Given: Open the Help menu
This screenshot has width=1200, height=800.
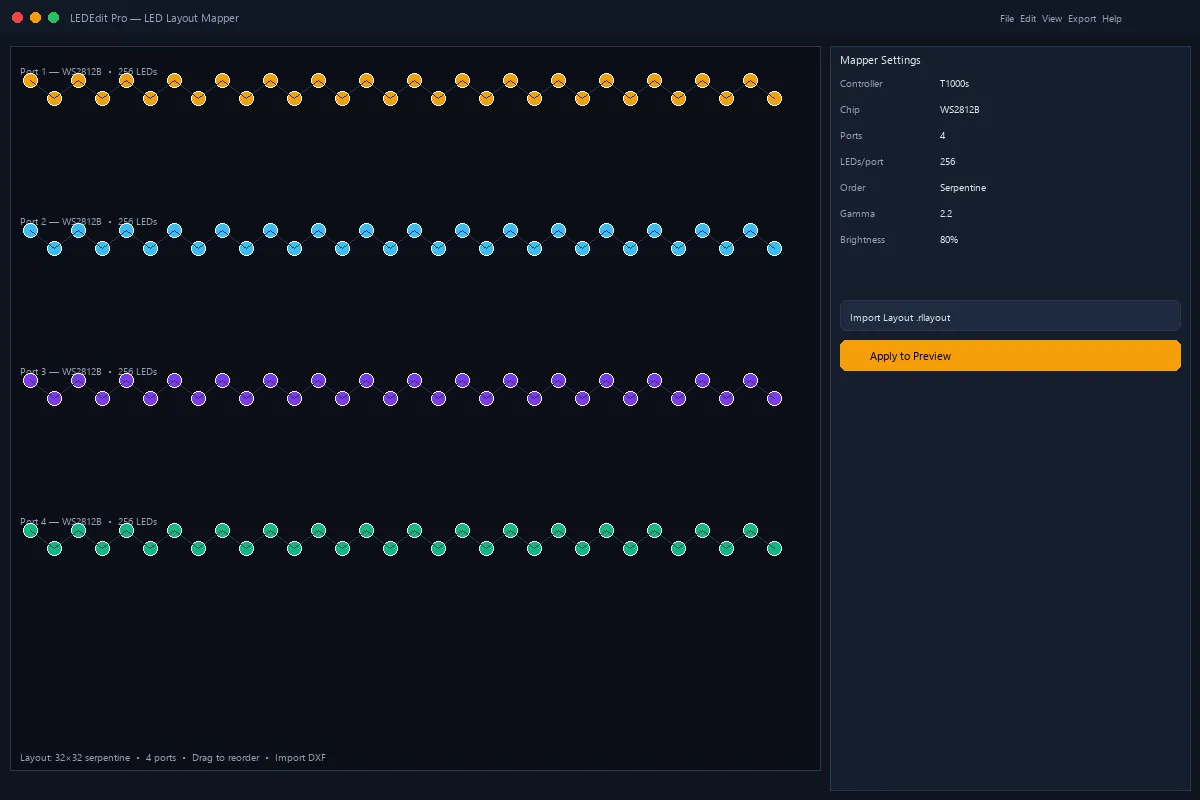Looking at the screenshot, I should pyautogui.click(x=1112, y=19).
